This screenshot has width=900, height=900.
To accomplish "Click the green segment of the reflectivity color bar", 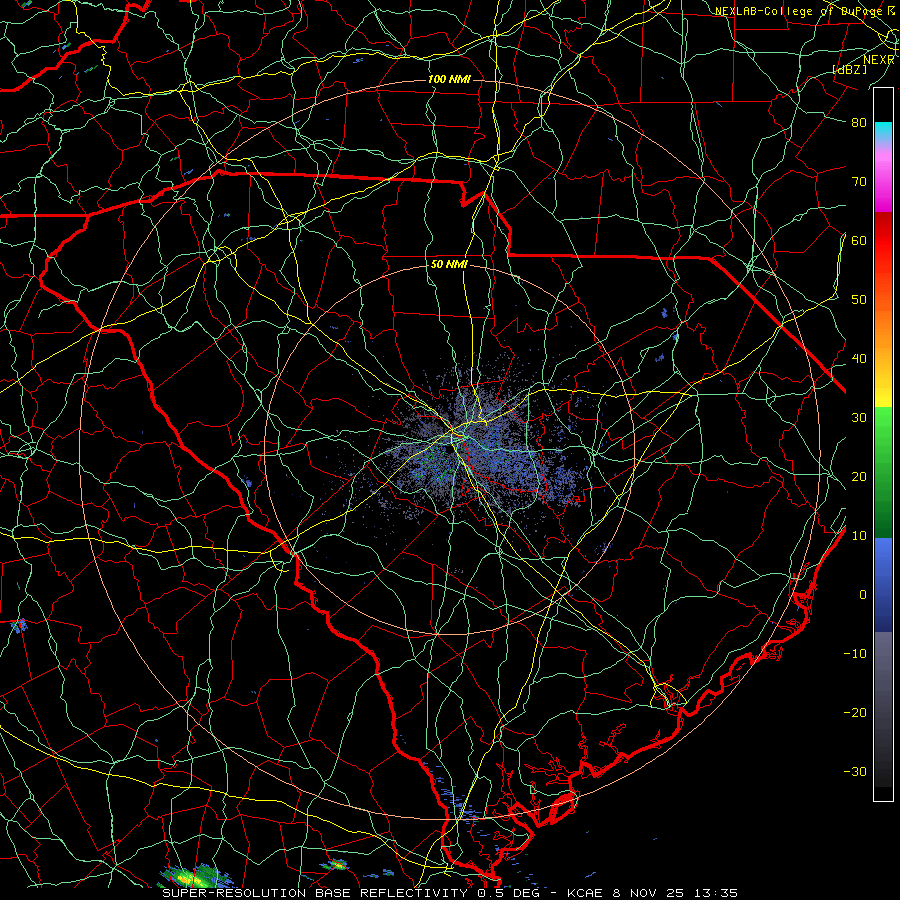I will 883,472.
